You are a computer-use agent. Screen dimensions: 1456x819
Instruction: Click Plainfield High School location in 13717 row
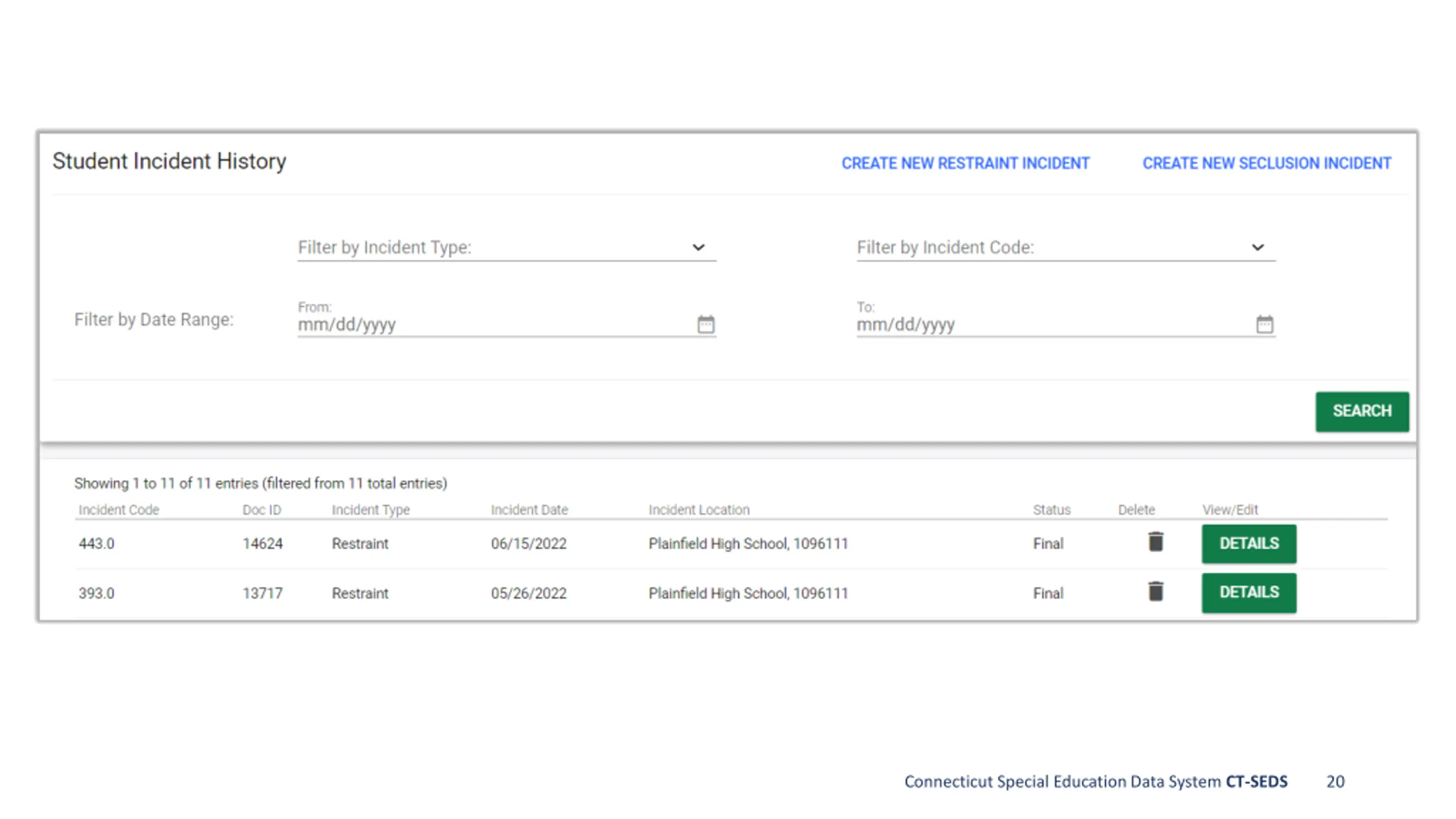[x=748, y=593]
